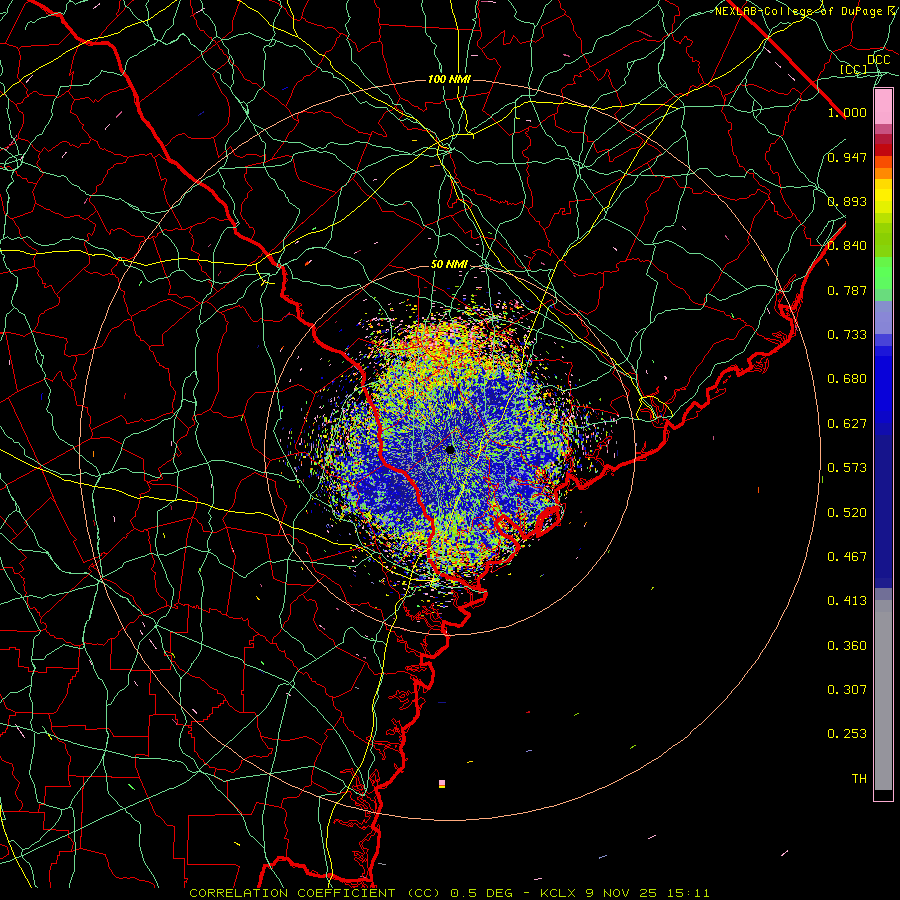Click the 0.573 color scale value
Image resolution: width=900 pixels, height=900 pixels.
pyautogui.click(x=847, y=468)
